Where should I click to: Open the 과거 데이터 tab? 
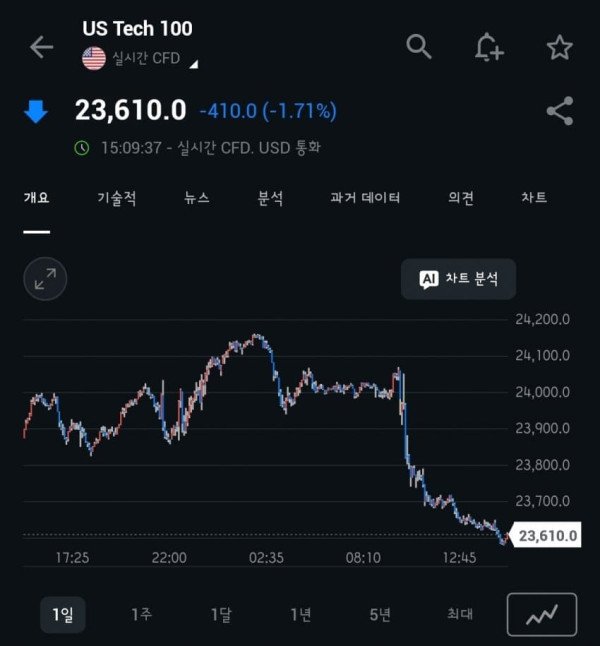click(x=365, y=198)
